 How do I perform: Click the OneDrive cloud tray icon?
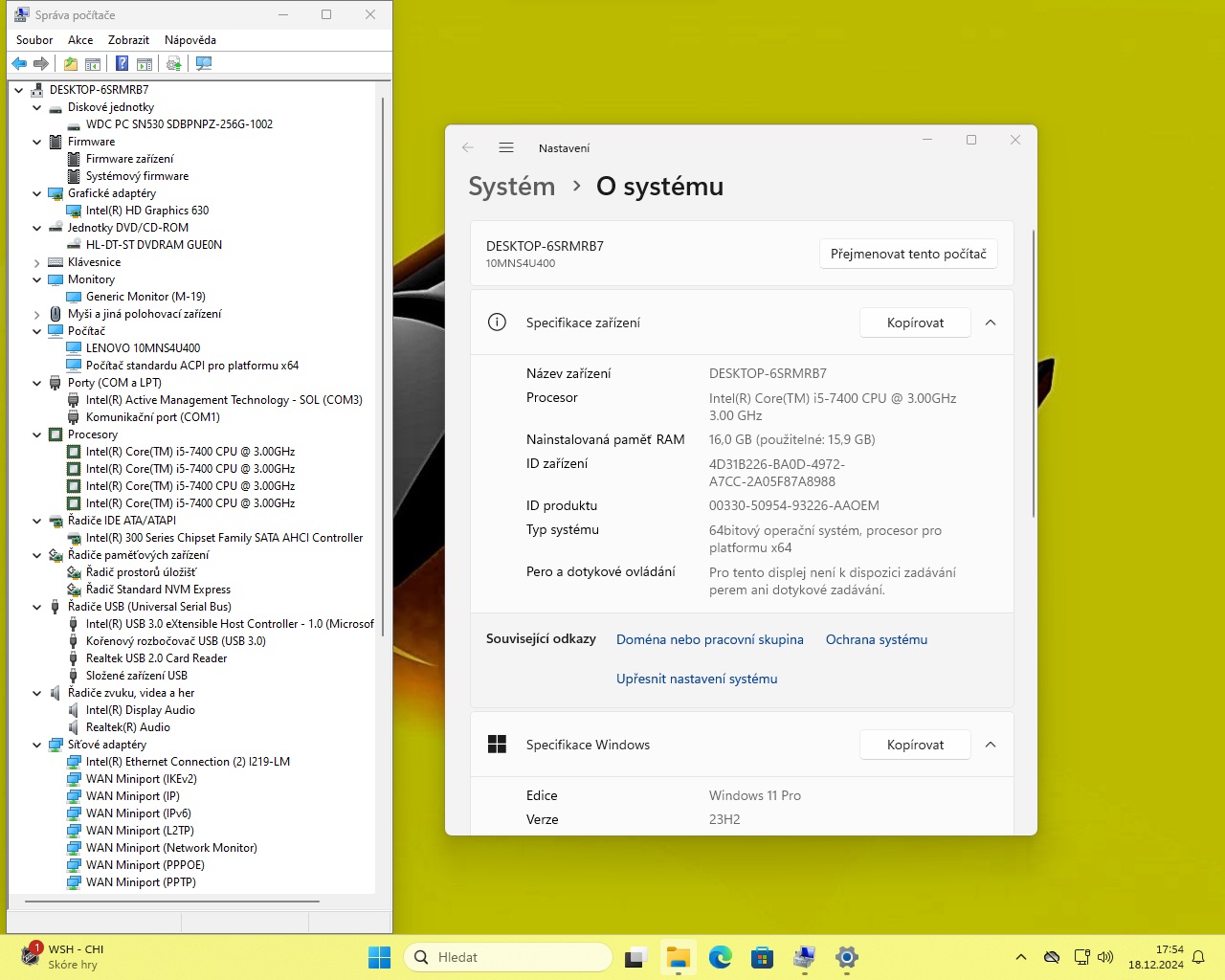point(1052,957)
